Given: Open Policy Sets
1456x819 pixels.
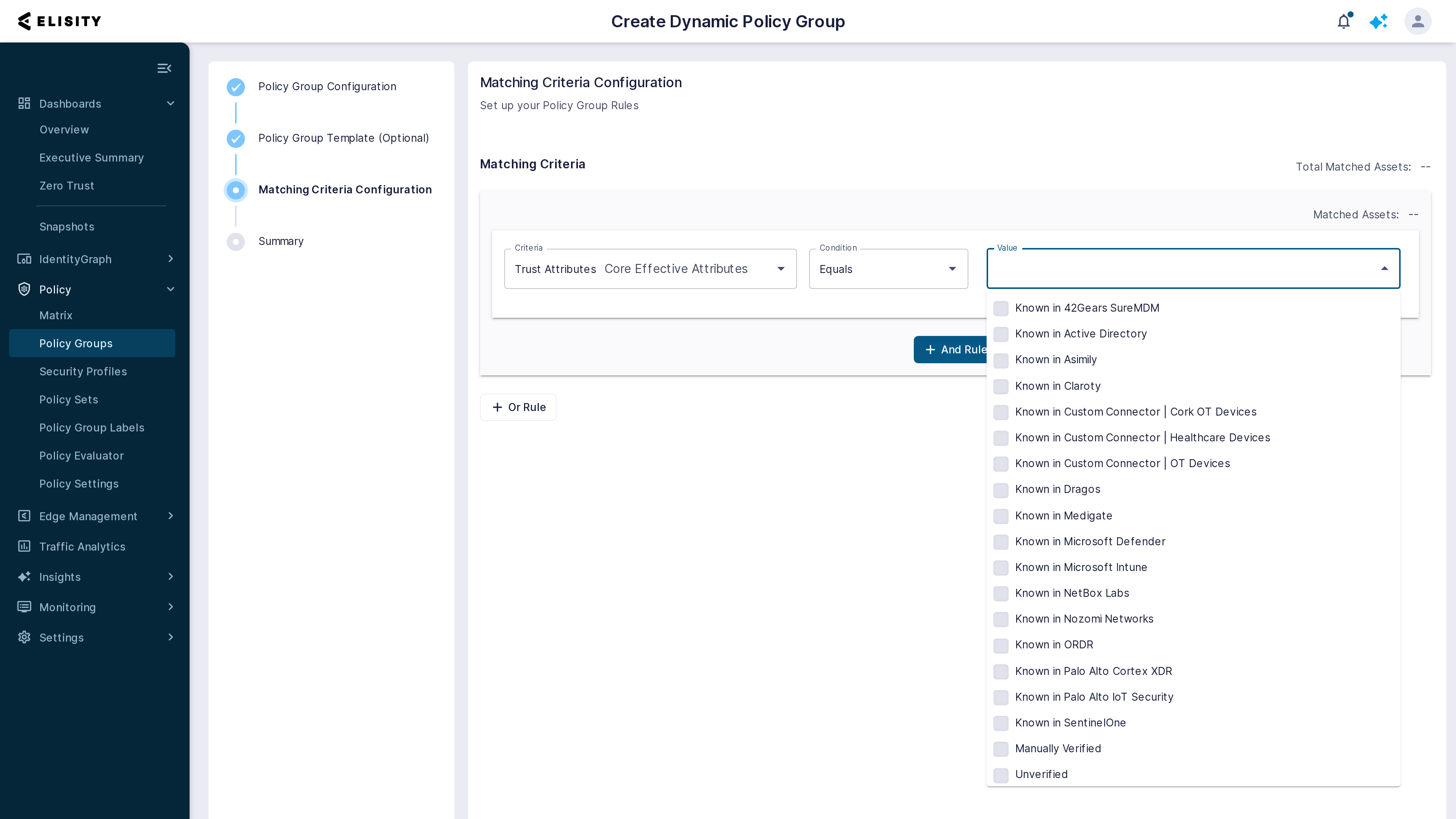Looking at the screenshot, I should coord(68,400).
